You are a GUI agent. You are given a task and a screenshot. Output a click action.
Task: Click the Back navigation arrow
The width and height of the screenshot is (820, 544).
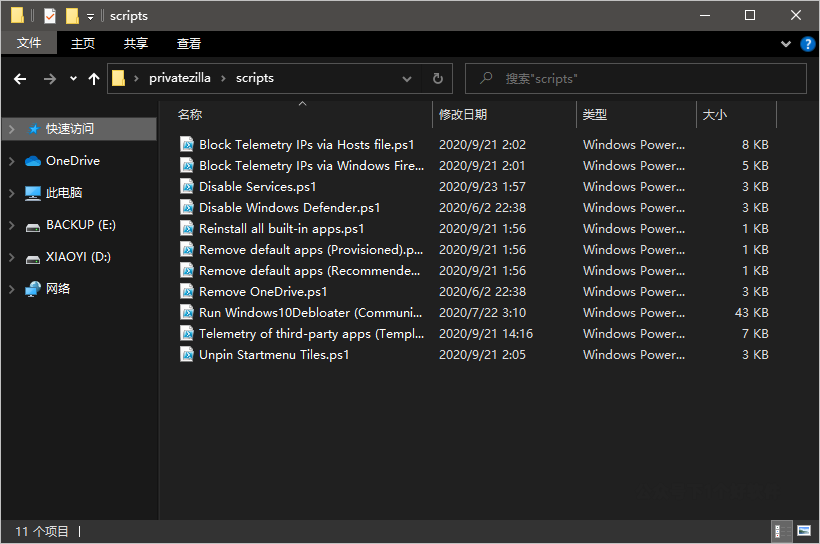click(x=20, y=79)
